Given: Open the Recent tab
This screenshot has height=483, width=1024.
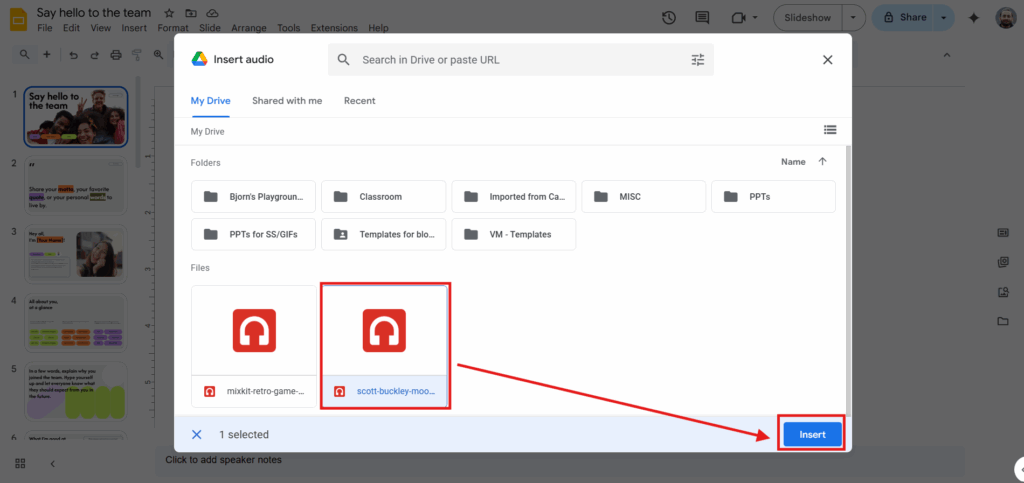Looking at the screenshot, I should coord(359,101).
